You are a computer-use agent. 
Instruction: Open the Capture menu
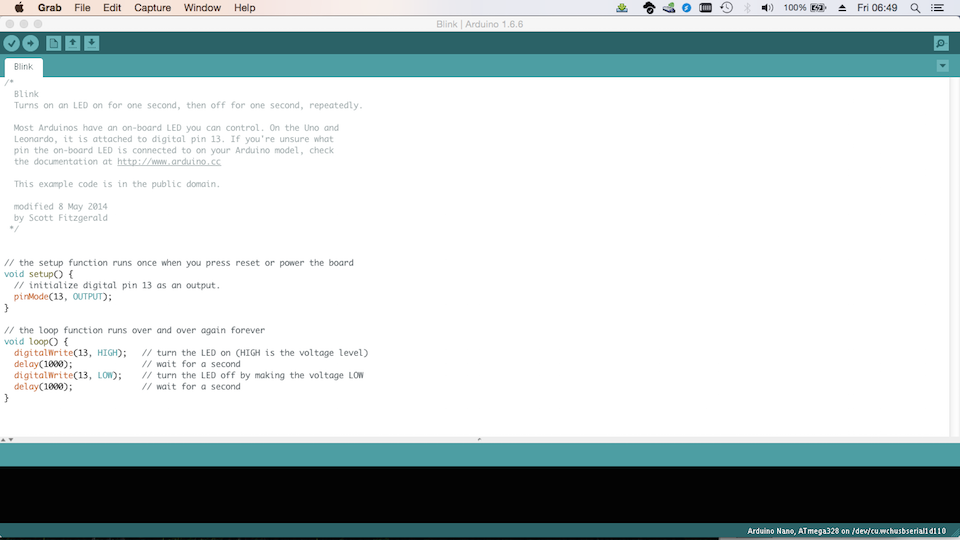pos(152,8)
